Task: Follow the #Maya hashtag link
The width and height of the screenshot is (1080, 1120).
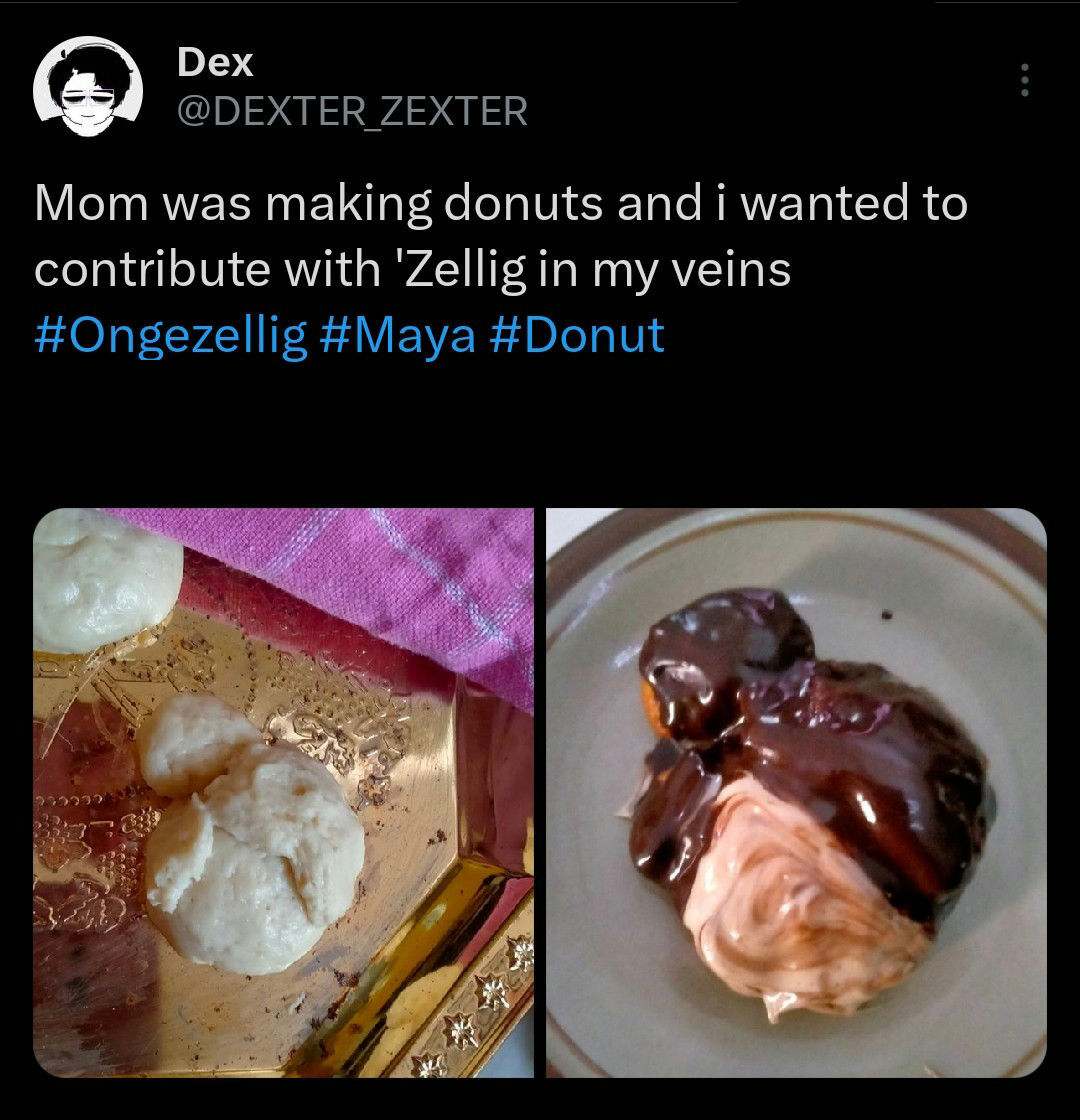Action: pyautogui.click(x=399, y=334)
